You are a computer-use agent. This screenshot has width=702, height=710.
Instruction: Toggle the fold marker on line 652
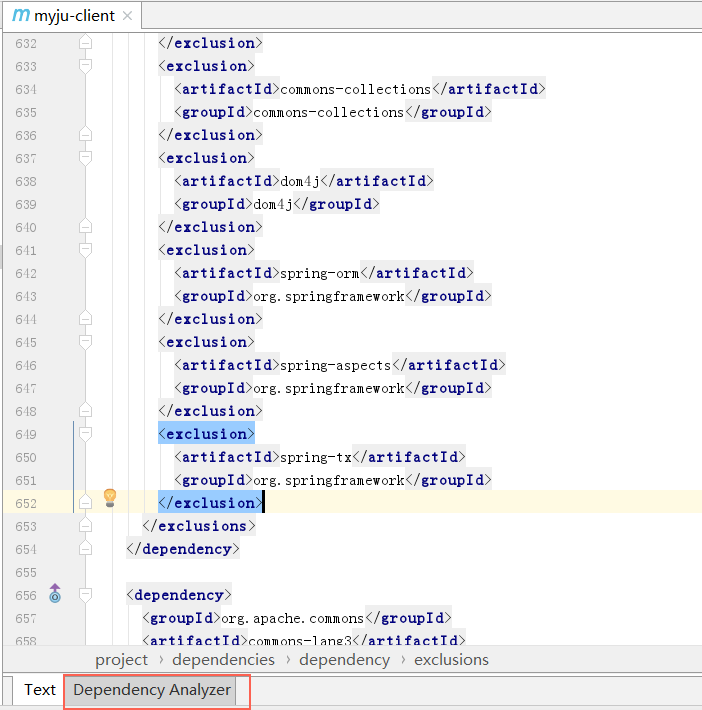point(85,502)
